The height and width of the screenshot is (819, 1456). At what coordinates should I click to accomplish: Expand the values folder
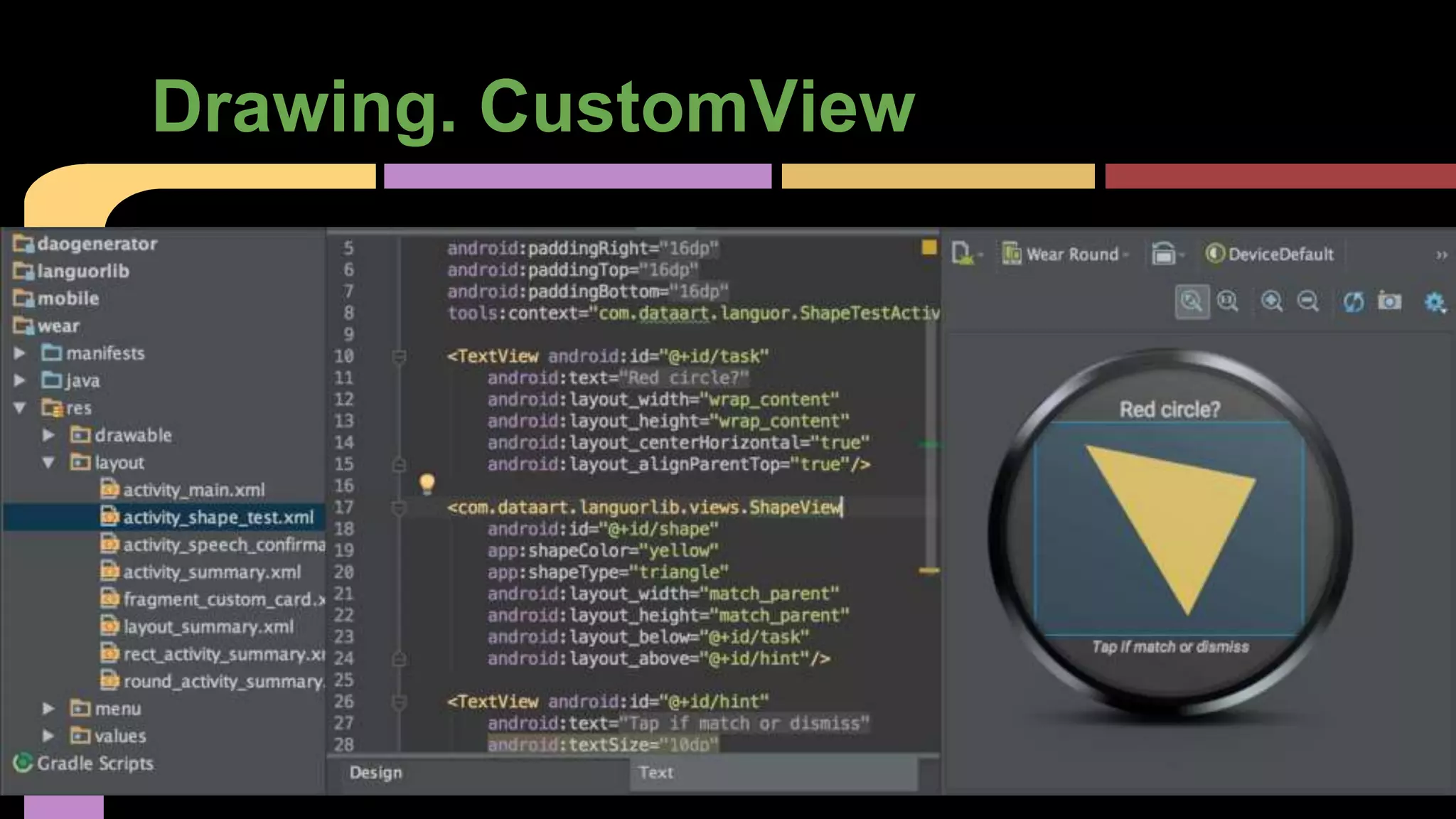[x=48, y=736]
